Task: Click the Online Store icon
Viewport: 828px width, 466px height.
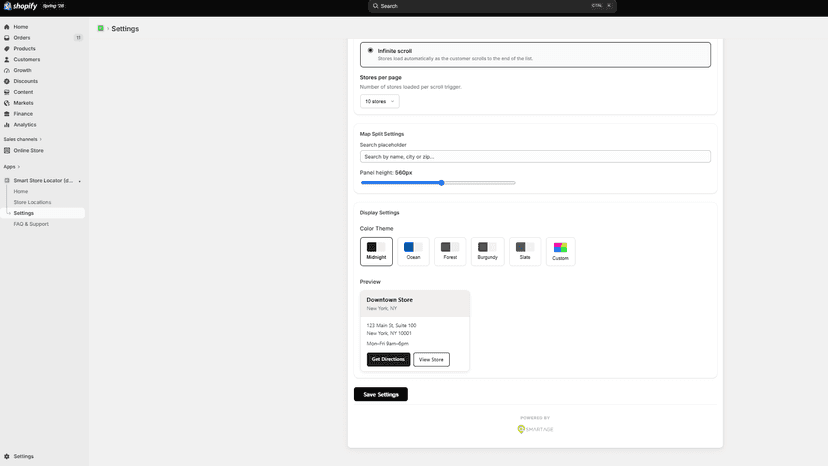Action: point(7,151)
